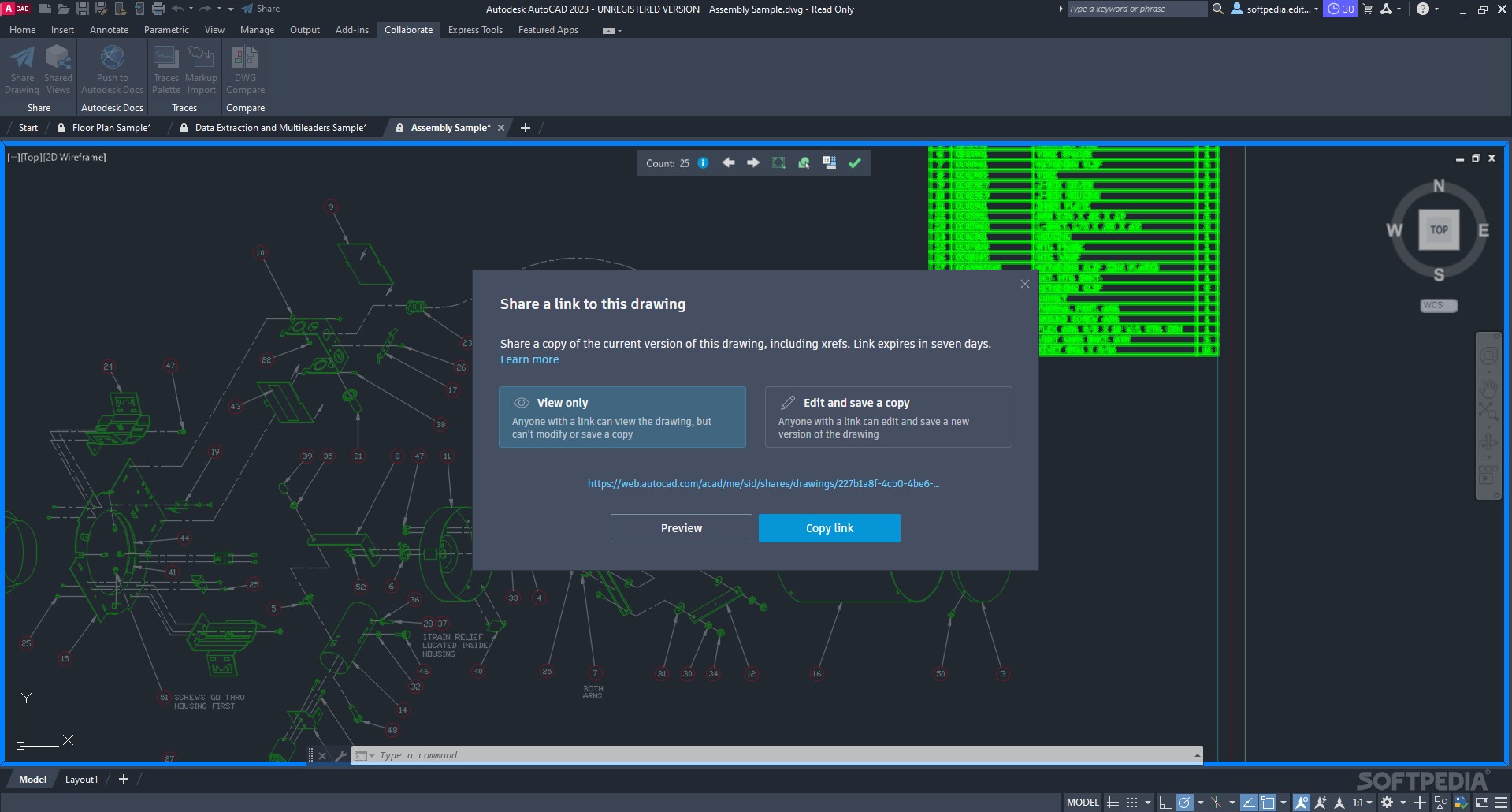
Task: Click Push to Autodesk Docs icon
Action: pyautogui.click(x=112, y=69)
